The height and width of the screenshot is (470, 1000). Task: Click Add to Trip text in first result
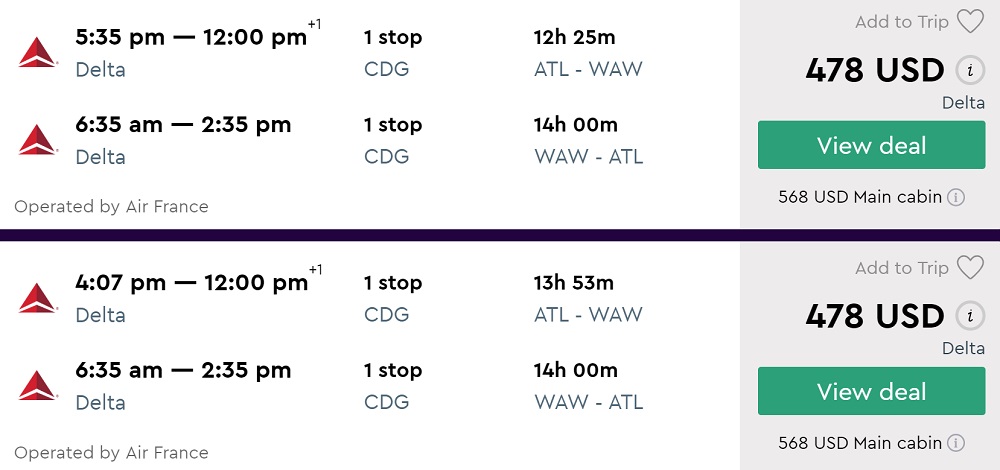901,22
